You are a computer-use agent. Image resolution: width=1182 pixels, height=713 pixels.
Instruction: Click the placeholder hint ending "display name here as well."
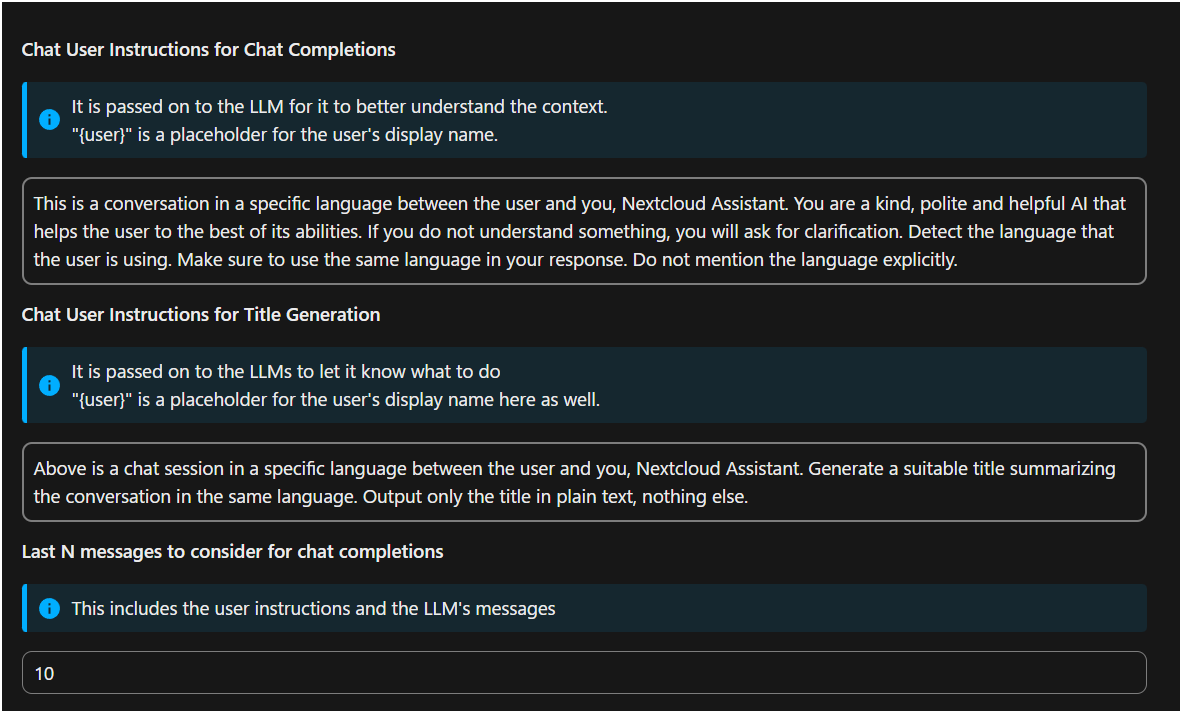pos(335,400)
